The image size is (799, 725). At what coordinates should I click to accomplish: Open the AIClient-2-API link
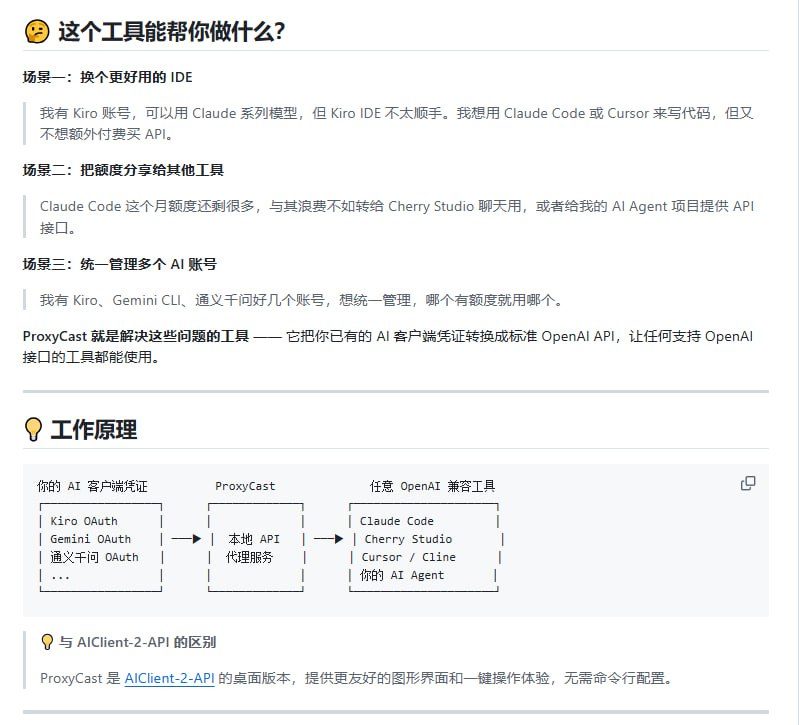[x=169, y=678]
